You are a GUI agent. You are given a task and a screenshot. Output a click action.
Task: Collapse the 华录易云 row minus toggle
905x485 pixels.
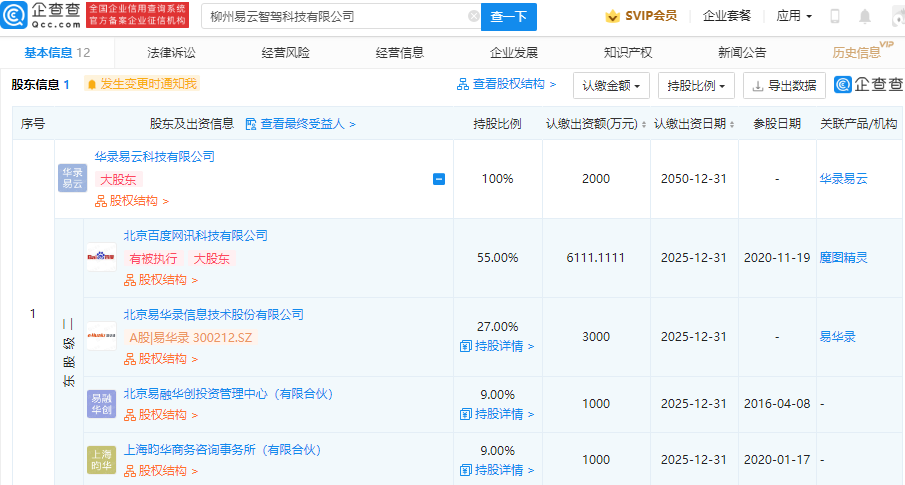[439, 179]
